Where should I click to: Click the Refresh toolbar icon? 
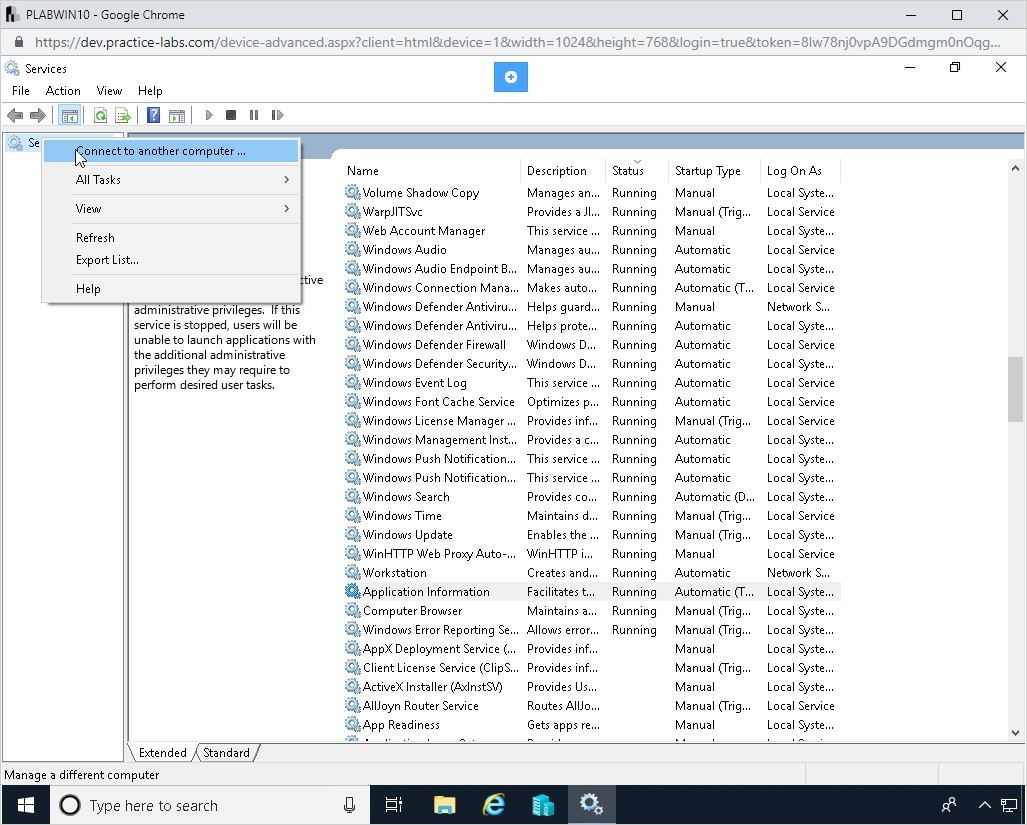[x=100, y=115]
